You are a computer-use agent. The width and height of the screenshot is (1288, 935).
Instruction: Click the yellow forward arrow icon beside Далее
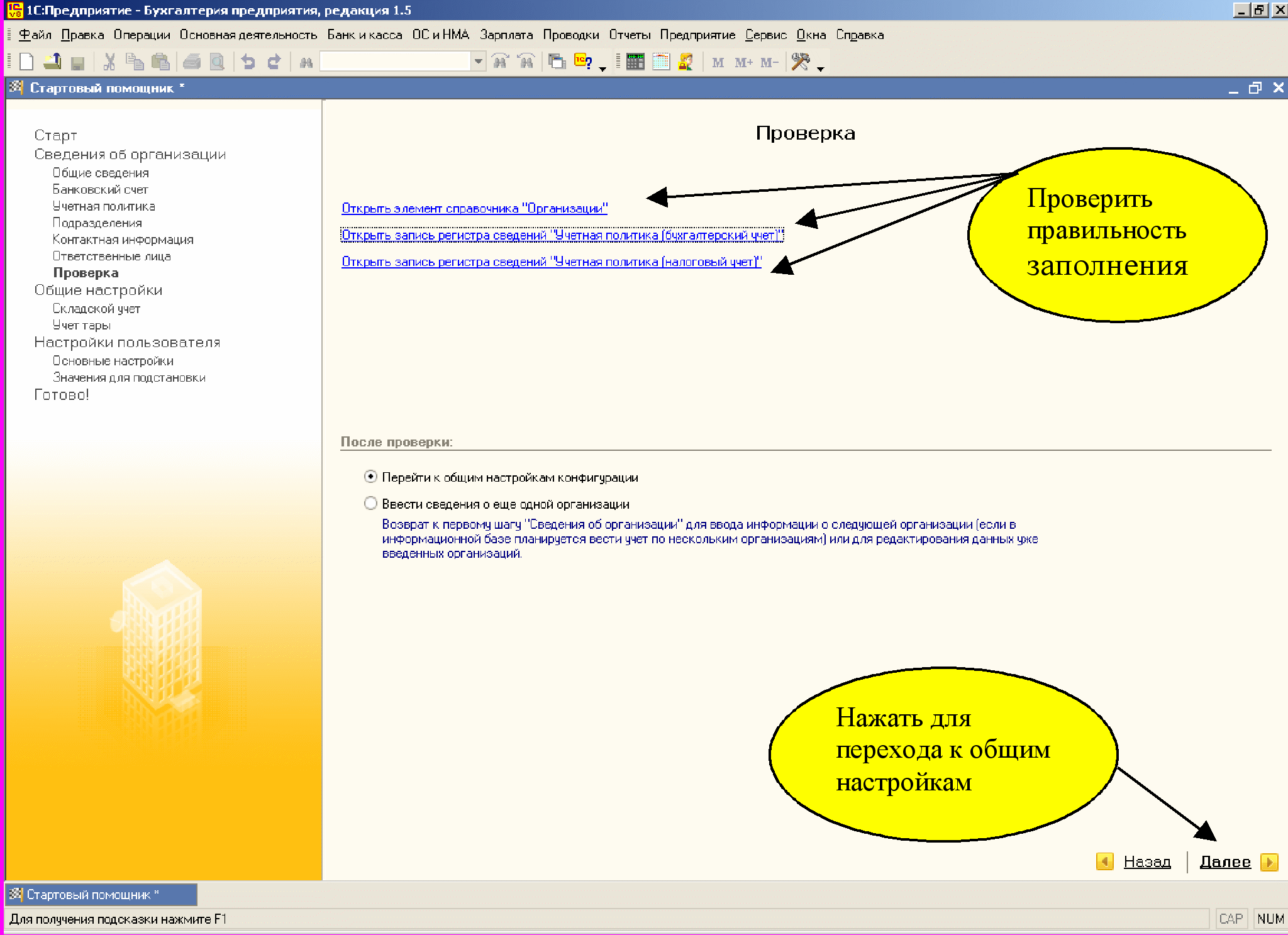click(x=1269, y=861)
